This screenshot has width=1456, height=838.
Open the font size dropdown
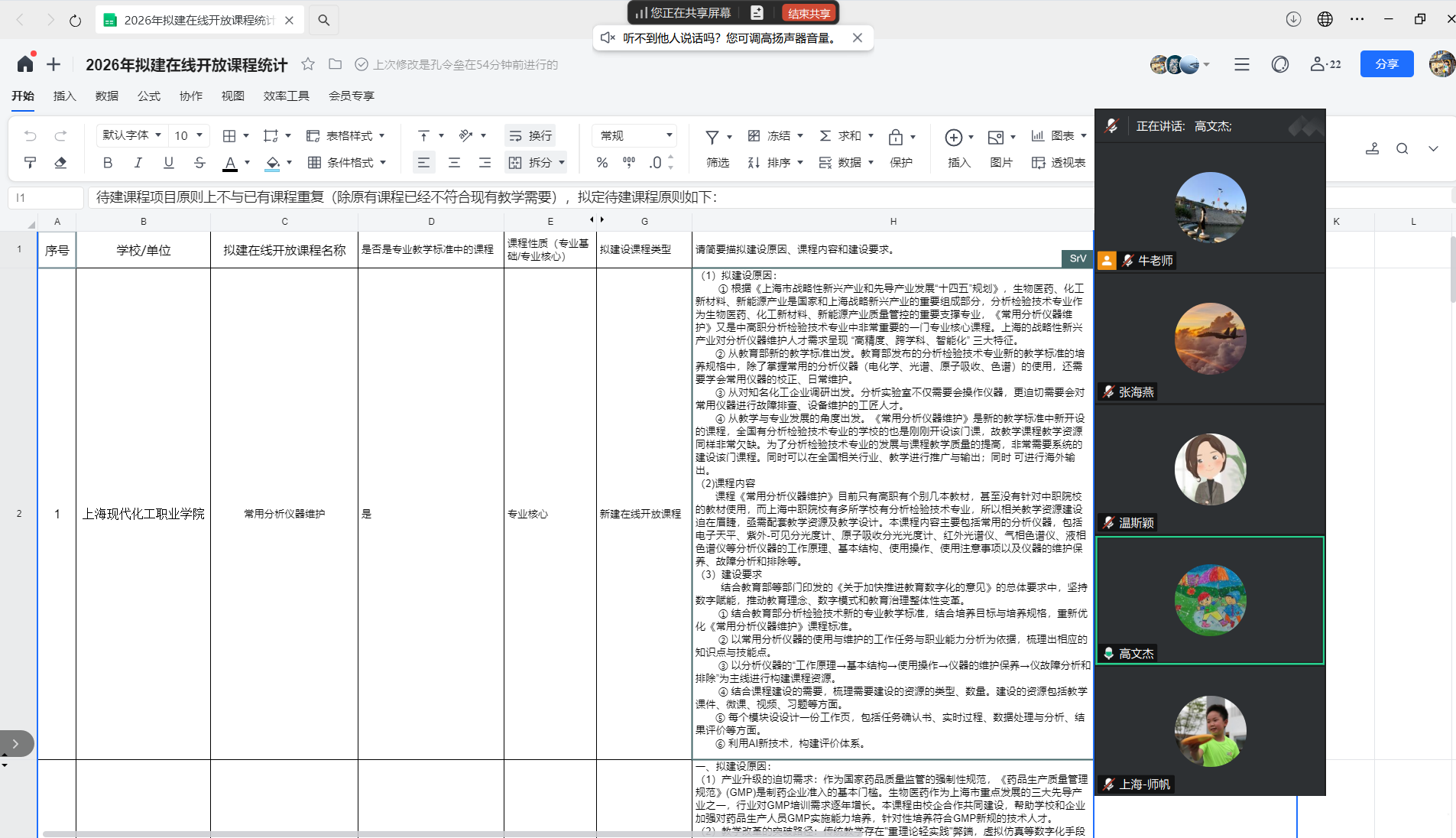[189, 136]
